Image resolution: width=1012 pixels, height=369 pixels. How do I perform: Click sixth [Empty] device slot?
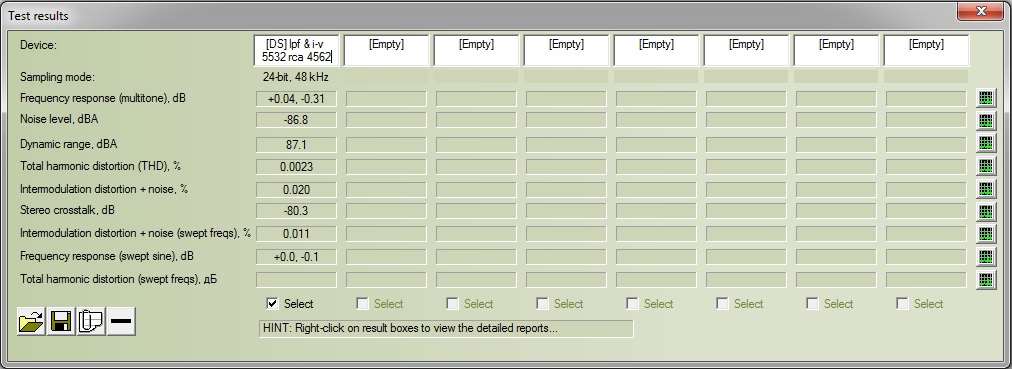[746, 50]
